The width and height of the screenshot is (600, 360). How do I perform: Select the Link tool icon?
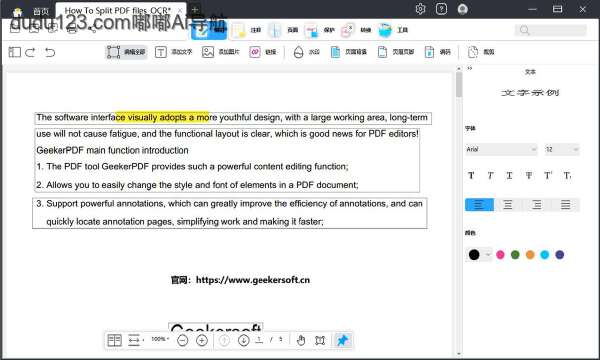(x=255, y=52)
